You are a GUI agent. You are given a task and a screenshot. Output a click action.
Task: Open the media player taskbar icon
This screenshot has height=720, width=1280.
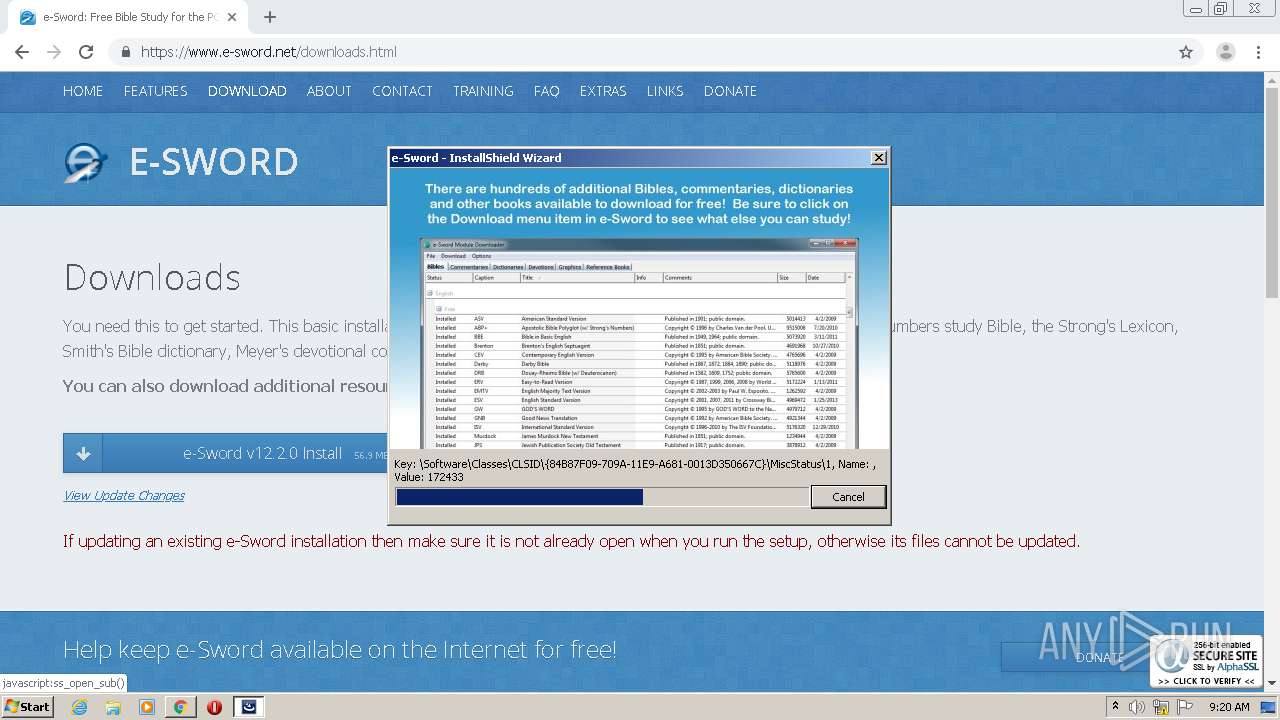[147, 707]
